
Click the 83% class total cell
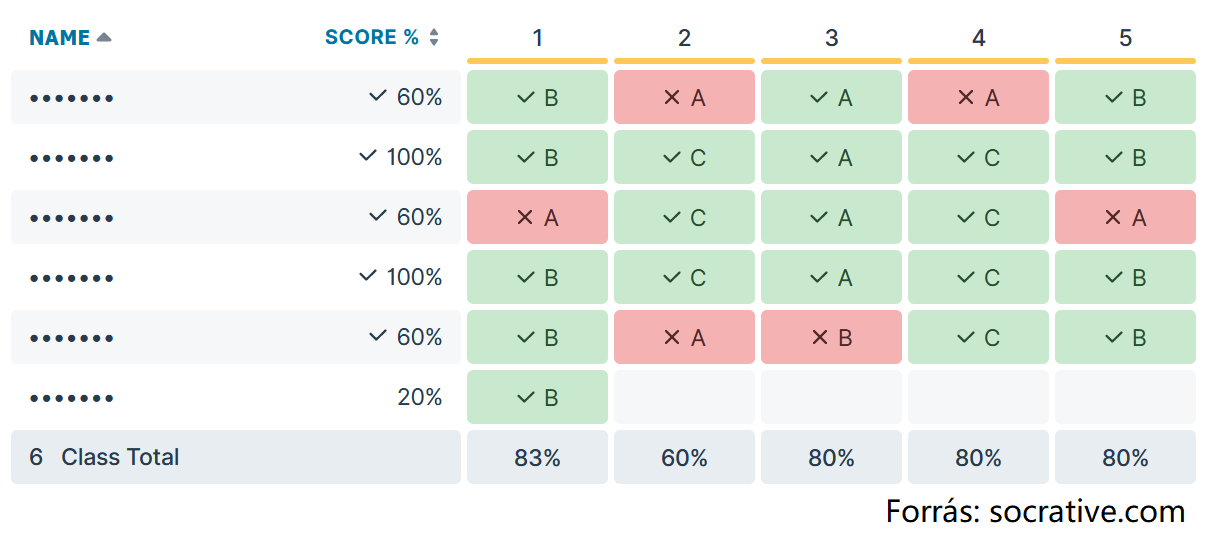click(x=538, y=458)
